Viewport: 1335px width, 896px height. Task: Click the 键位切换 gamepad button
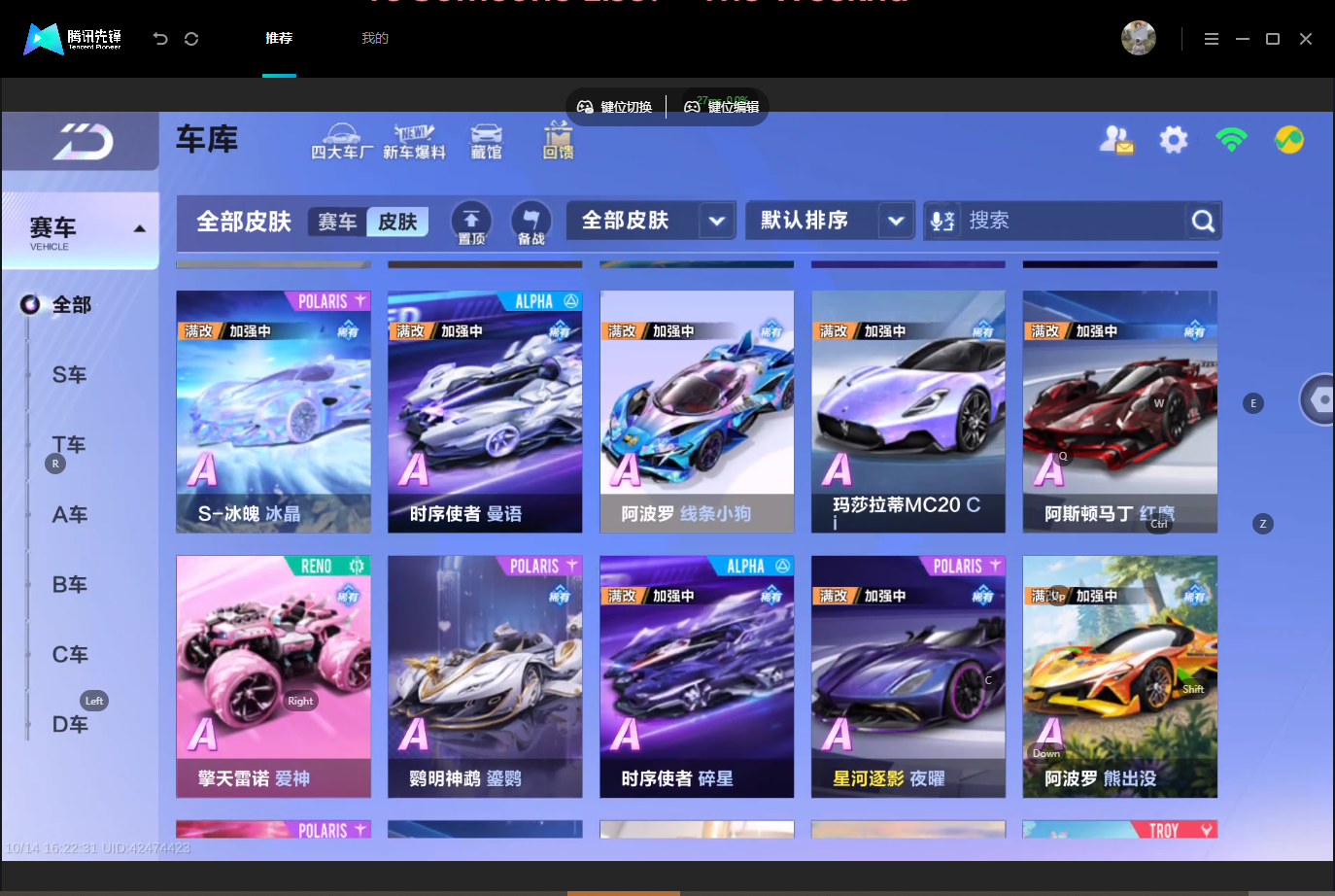click(x=615, y=107)
